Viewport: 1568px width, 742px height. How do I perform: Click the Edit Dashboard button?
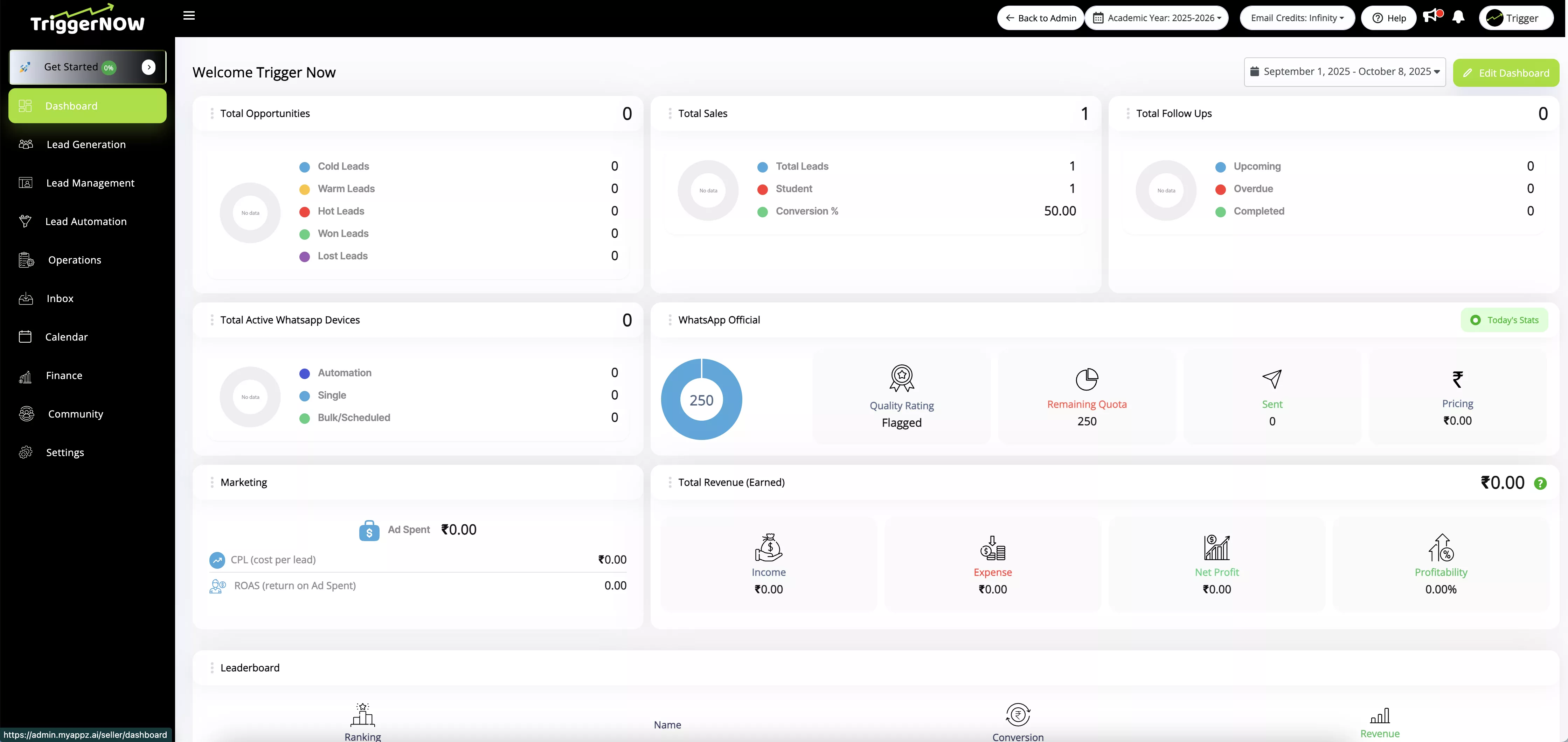(x=1506, y=73)
